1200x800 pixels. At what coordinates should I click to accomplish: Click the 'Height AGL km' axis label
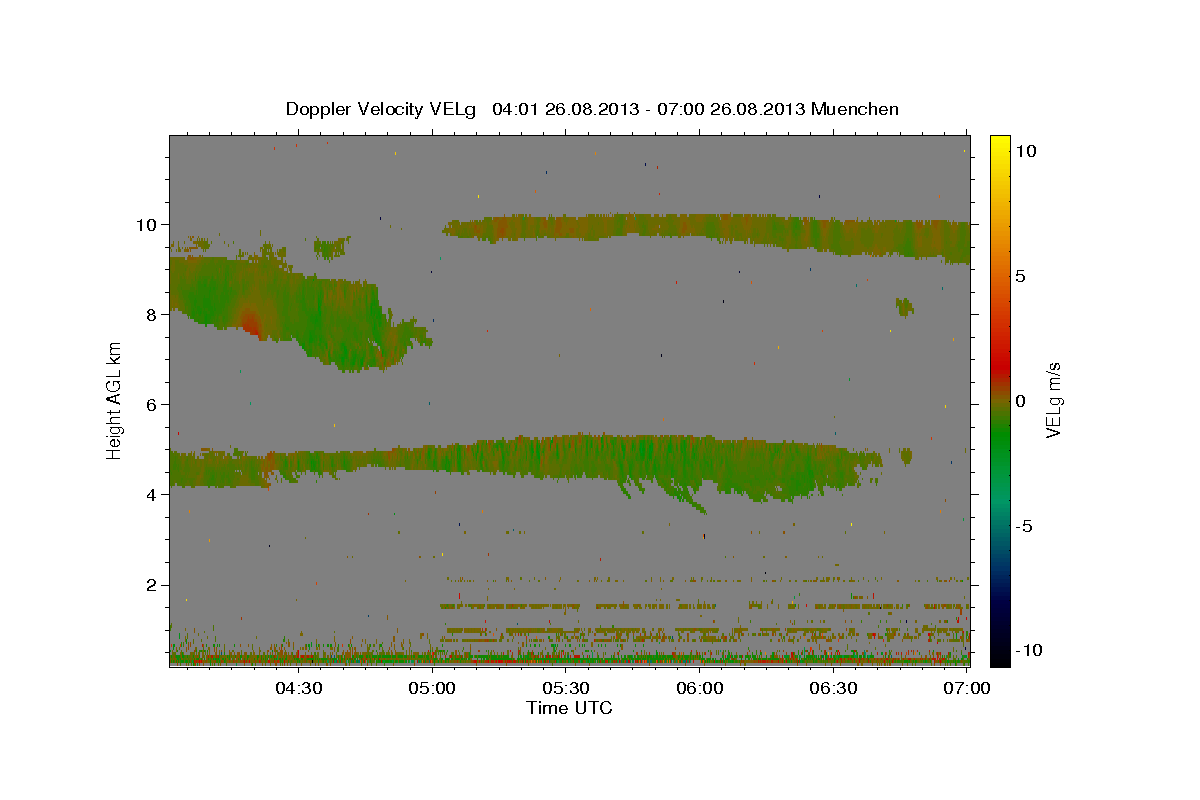pyautogui.click(x=115, y=399)
